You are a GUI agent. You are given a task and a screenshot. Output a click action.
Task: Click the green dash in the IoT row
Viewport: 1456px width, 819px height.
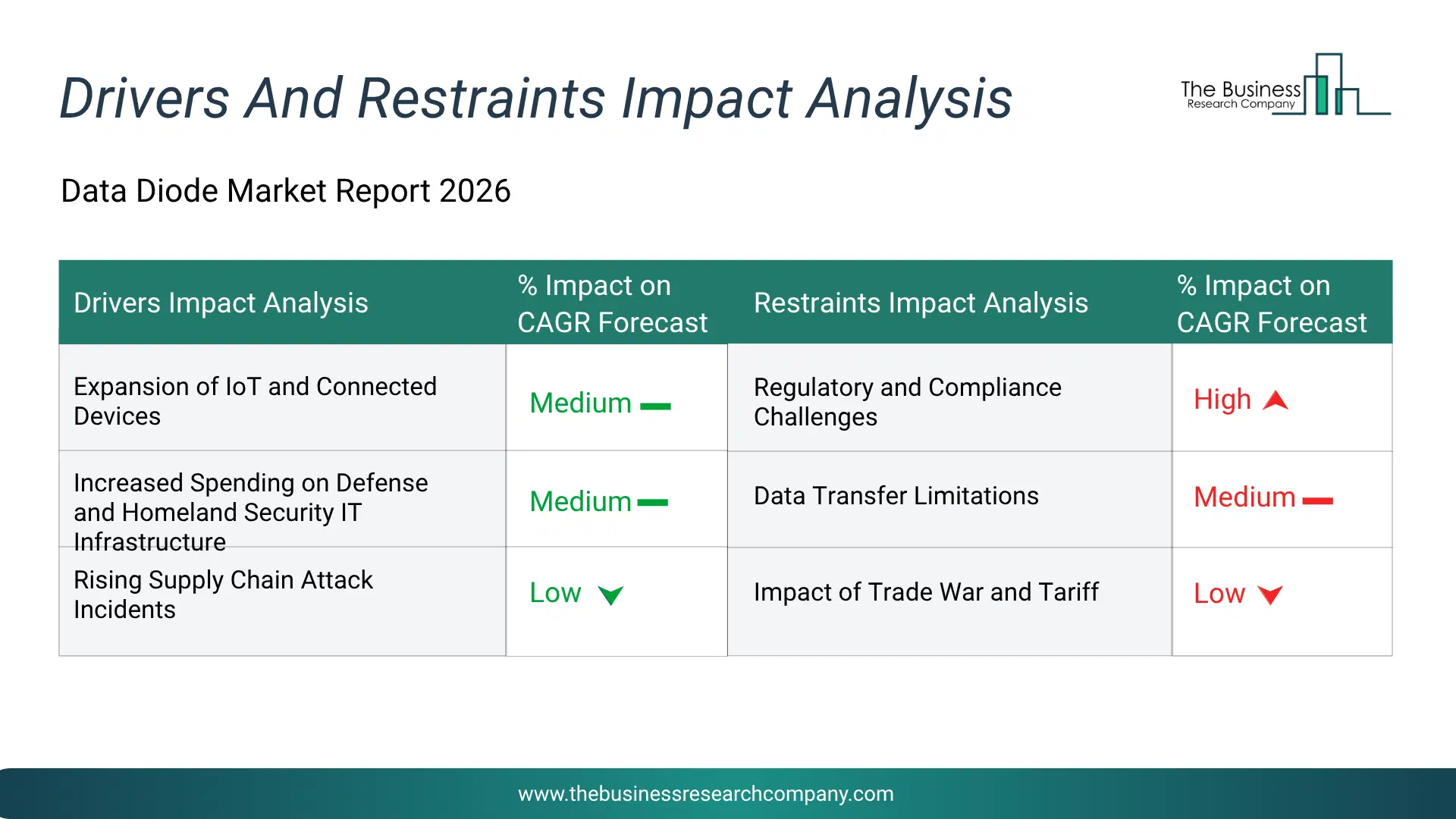pyautogui.click(x=655, y=406)
